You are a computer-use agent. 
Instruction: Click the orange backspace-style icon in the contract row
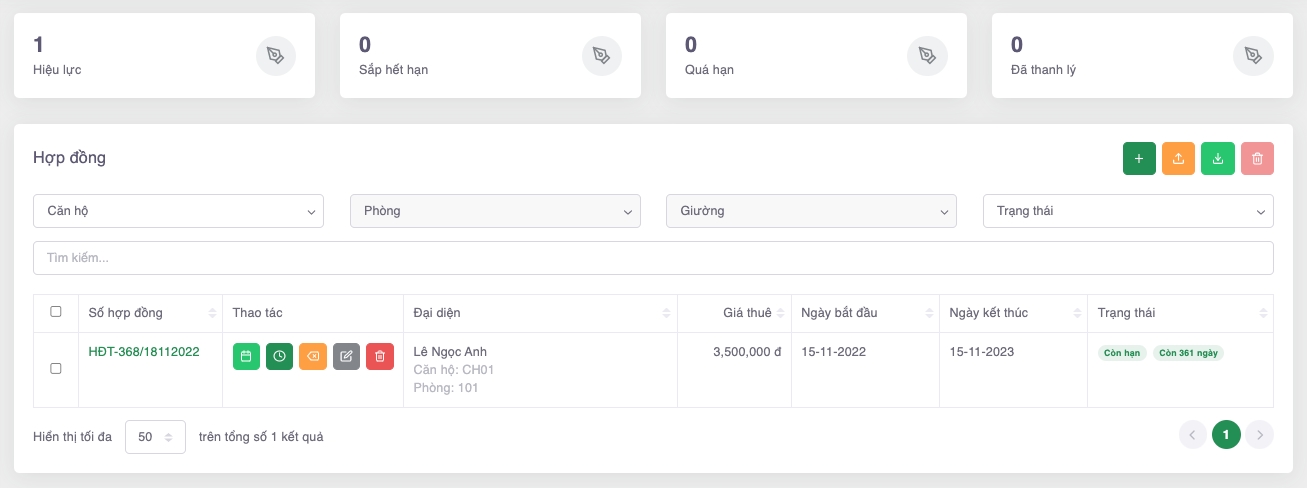(x=313, y=357)
